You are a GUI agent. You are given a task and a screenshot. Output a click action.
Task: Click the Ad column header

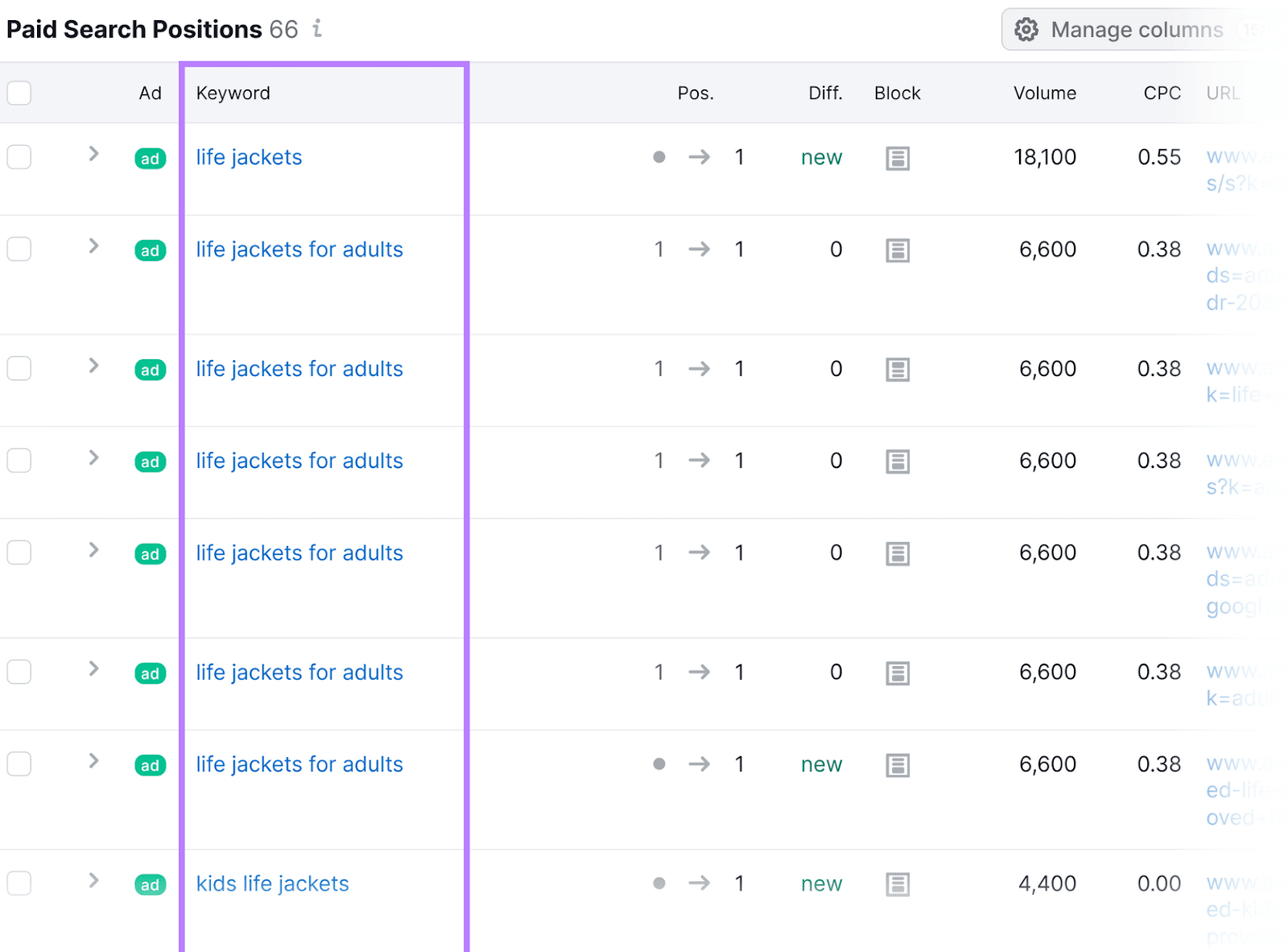coord(150,93)
